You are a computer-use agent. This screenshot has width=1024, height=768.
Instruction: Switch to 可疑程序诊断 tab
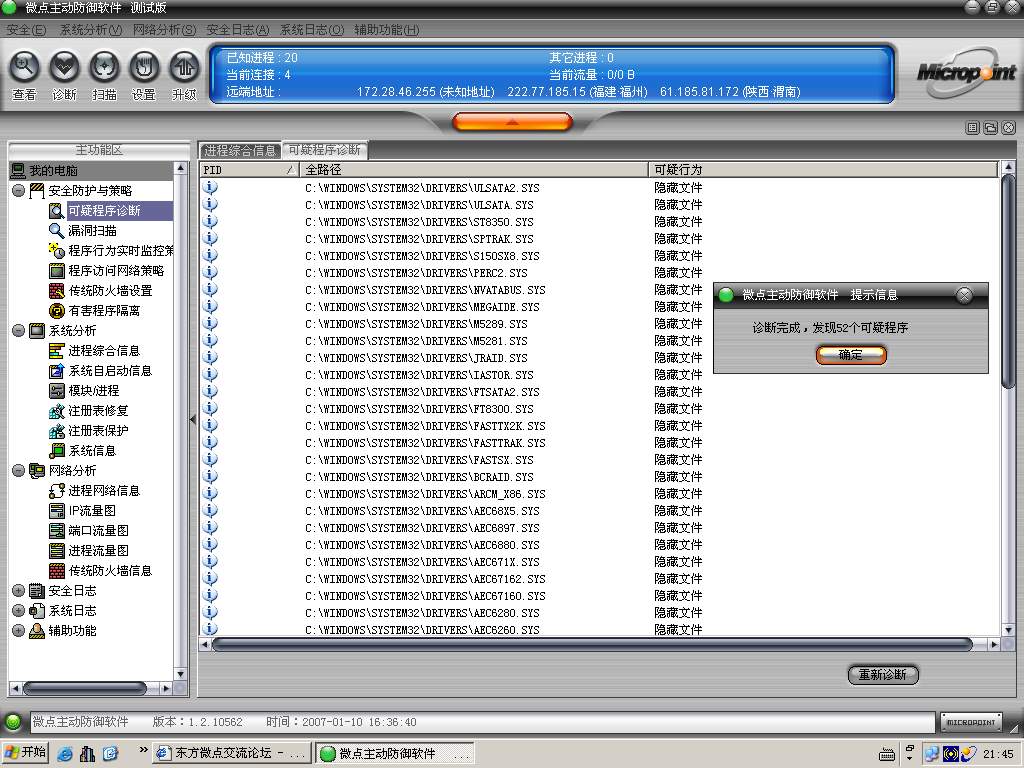(325, 150)
